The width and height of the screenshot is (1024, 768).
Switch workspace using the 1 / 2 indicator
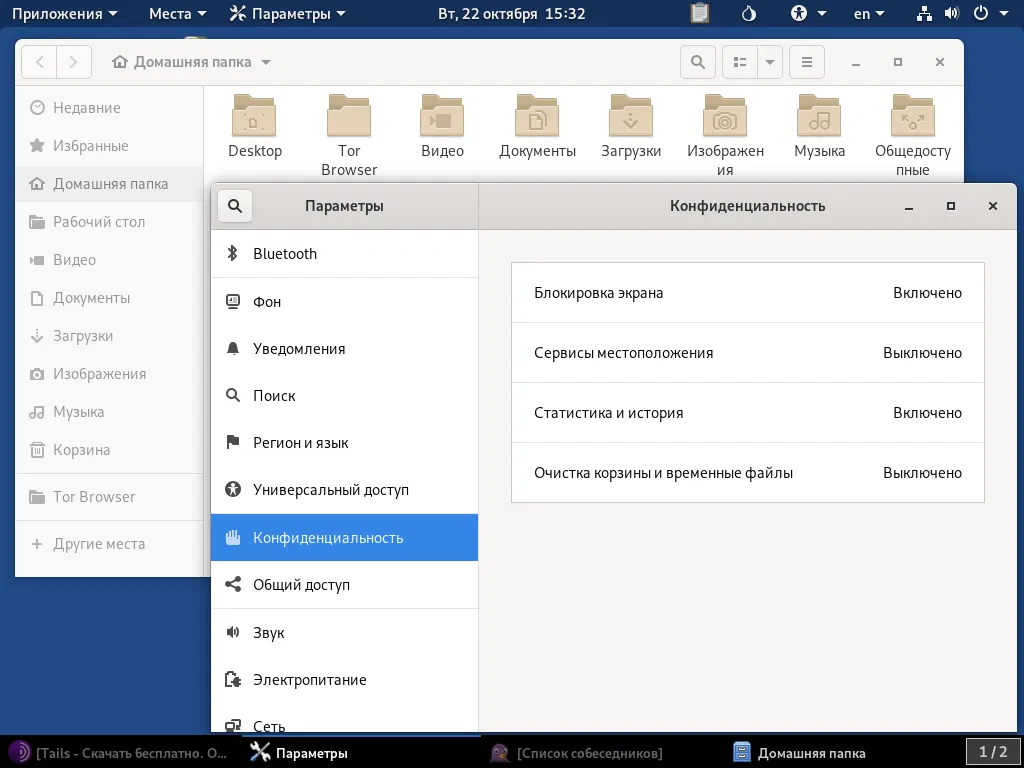(x=992, y=752)
